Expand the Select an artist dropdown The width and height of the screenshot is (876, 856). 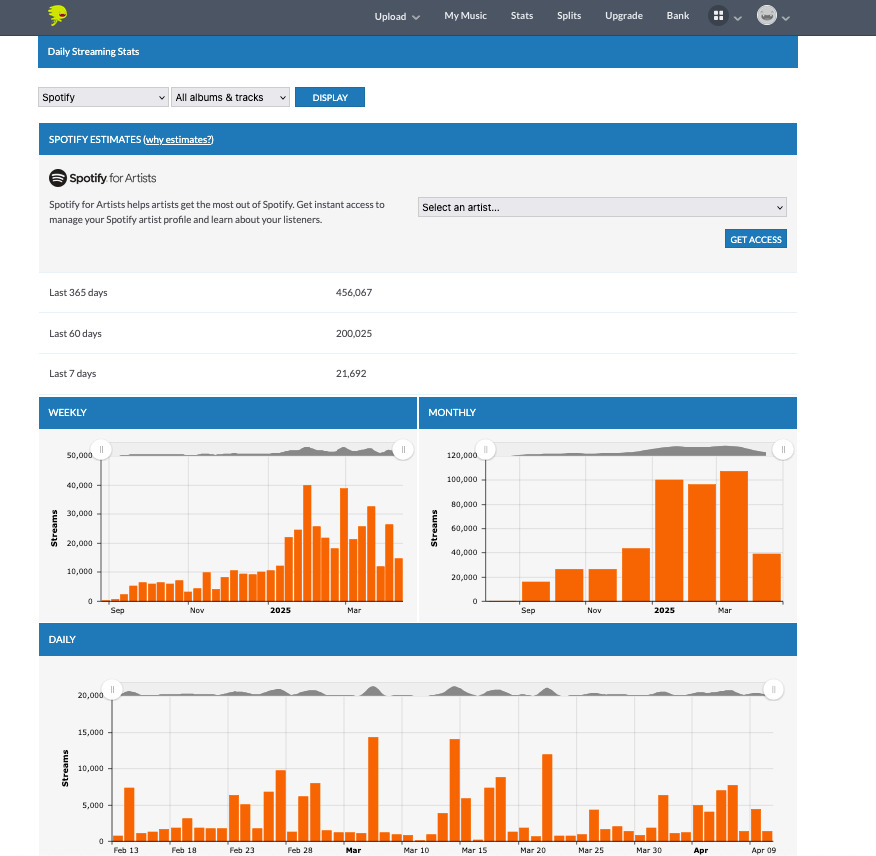tap(602, 207)
